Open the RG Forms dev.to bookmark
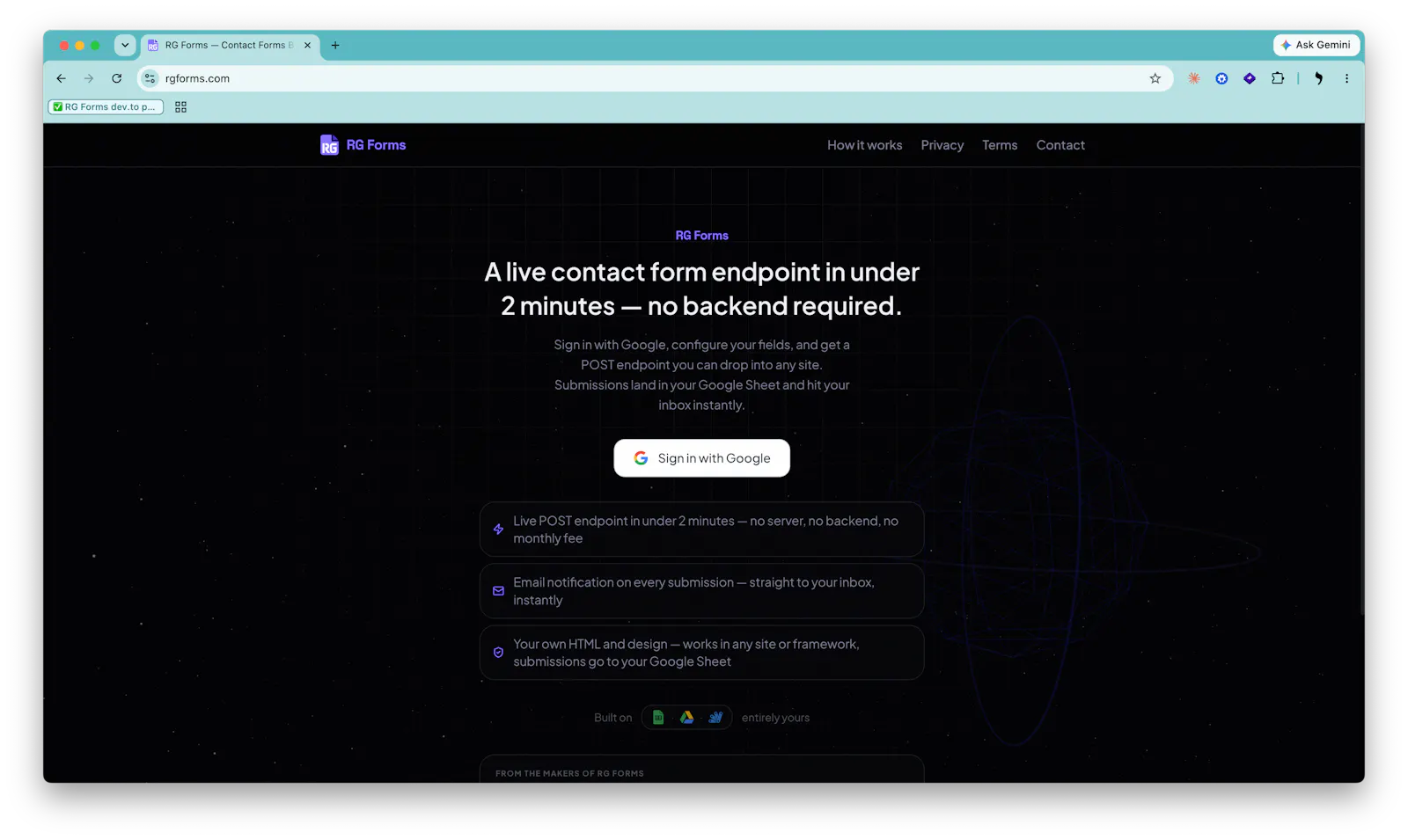Image resolution: width=1408 pixels, height=840 pixels. coord(106,106)
